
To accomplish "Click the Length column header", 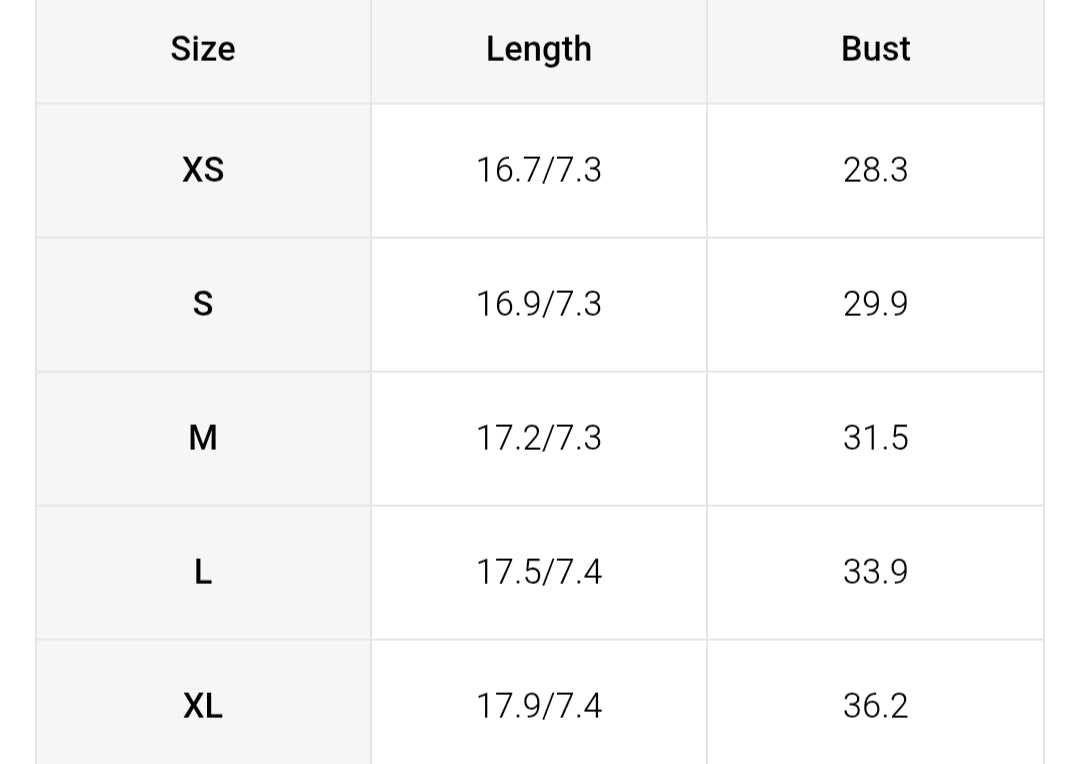I will point(539,49).
